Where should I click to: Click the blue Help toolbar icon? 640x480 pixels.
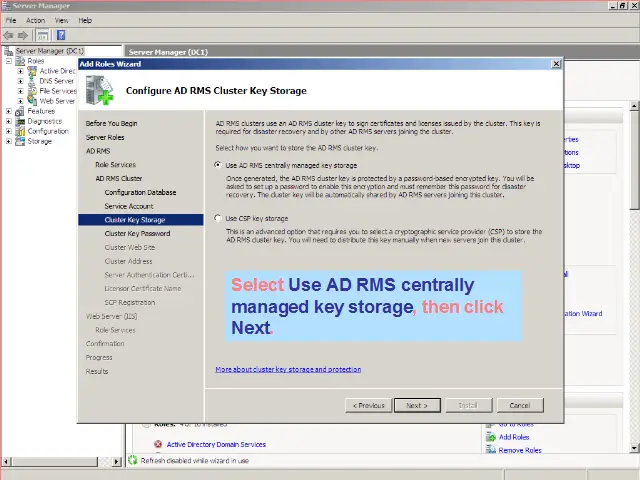click(x=61, y=35)
